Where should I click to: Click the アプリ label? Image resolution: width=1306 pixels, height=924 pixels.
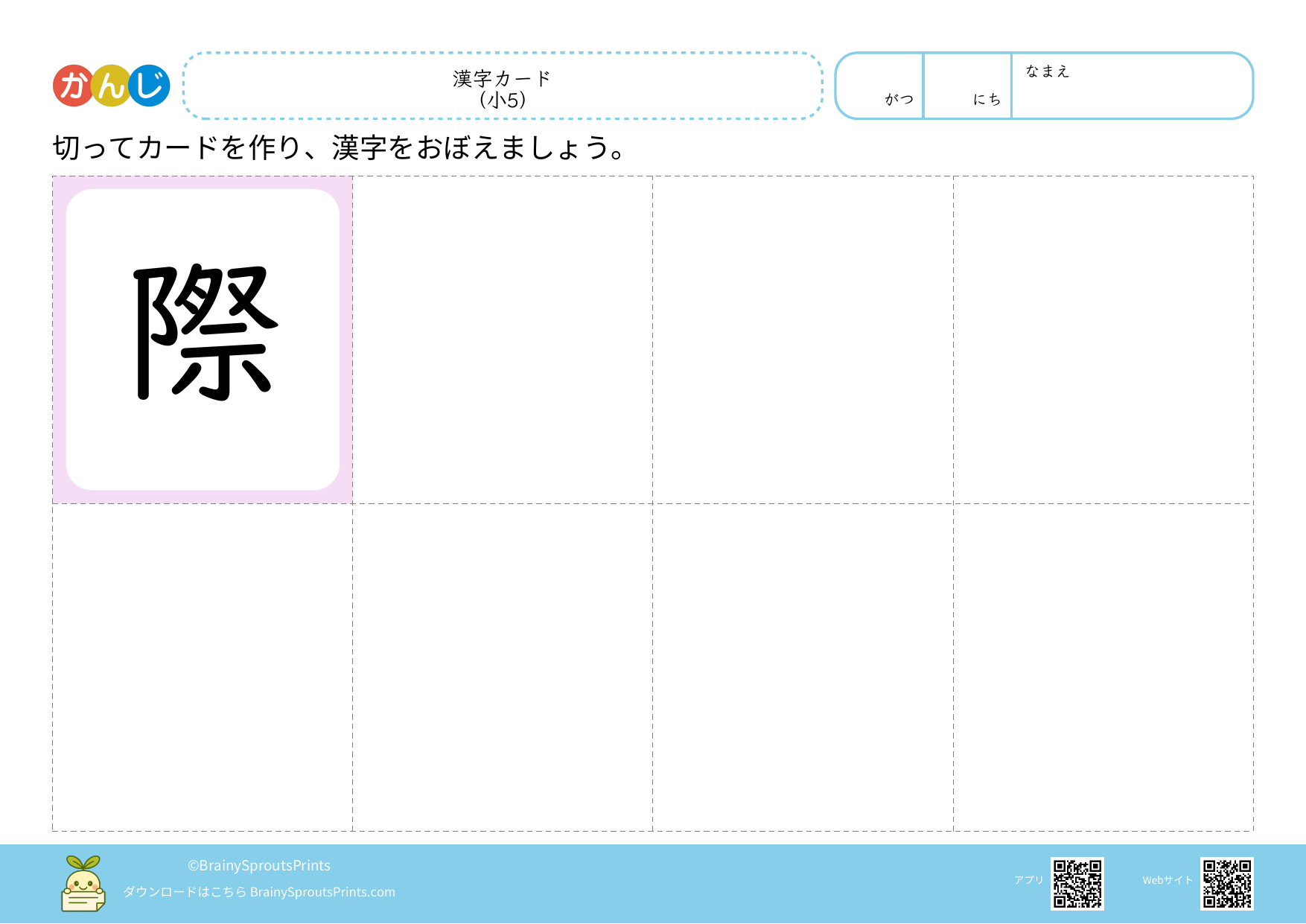1028,880
